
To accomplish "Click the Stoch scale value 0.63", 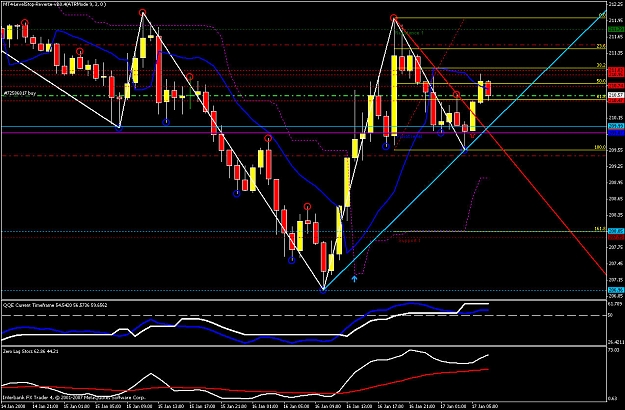I will [614, 399].
